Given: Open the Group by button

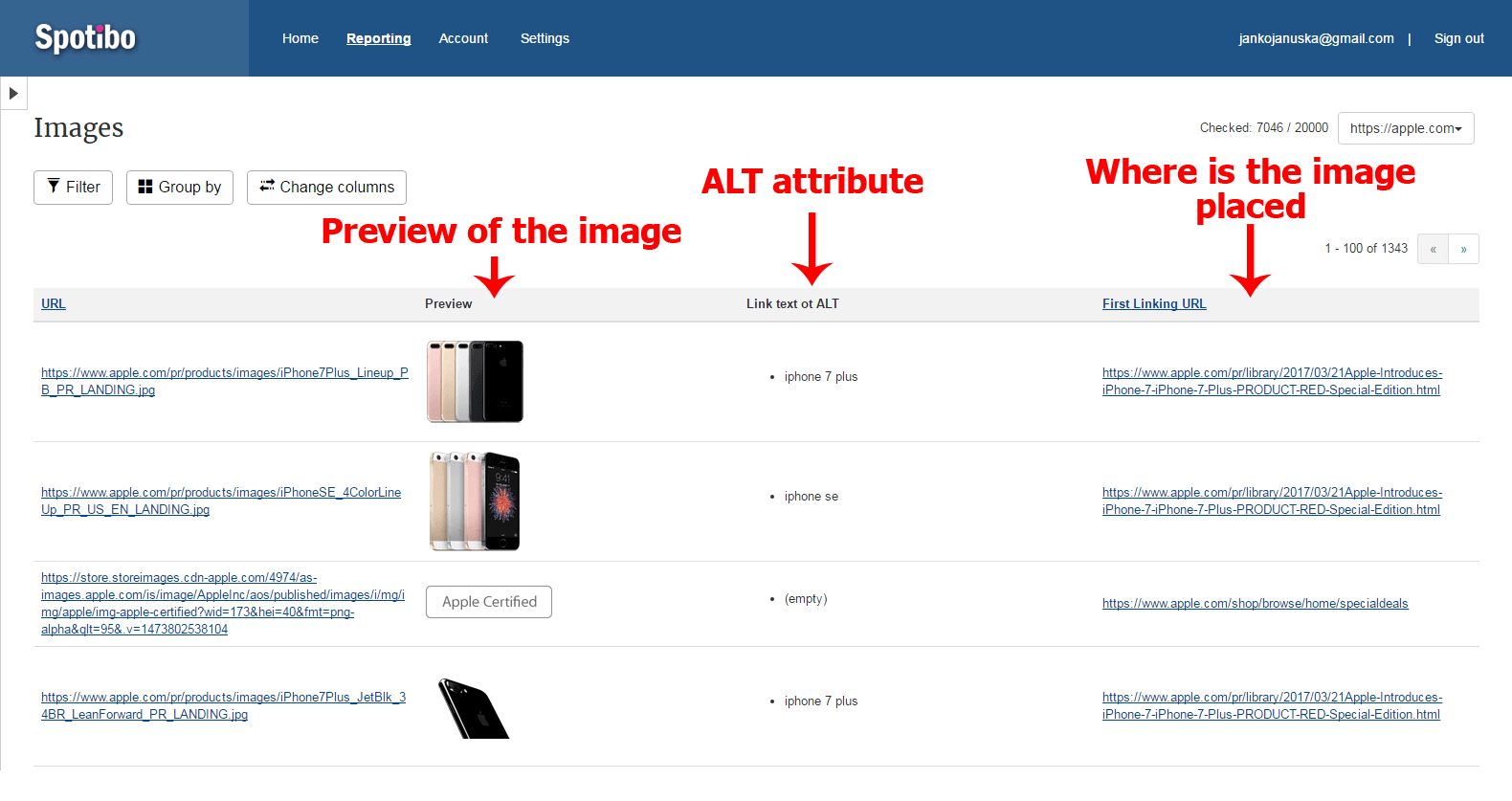Looking at the screenshot, I should point(180,188).
